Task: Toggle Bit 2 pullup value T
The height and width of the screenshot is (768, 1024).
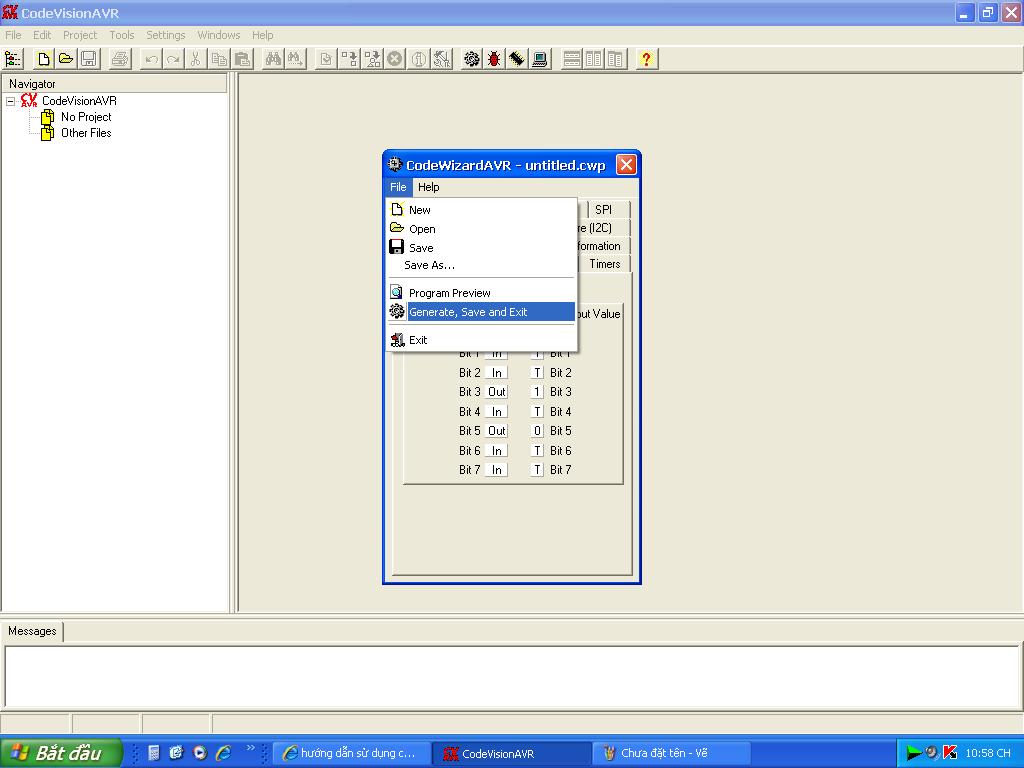Action: (537, 373)
